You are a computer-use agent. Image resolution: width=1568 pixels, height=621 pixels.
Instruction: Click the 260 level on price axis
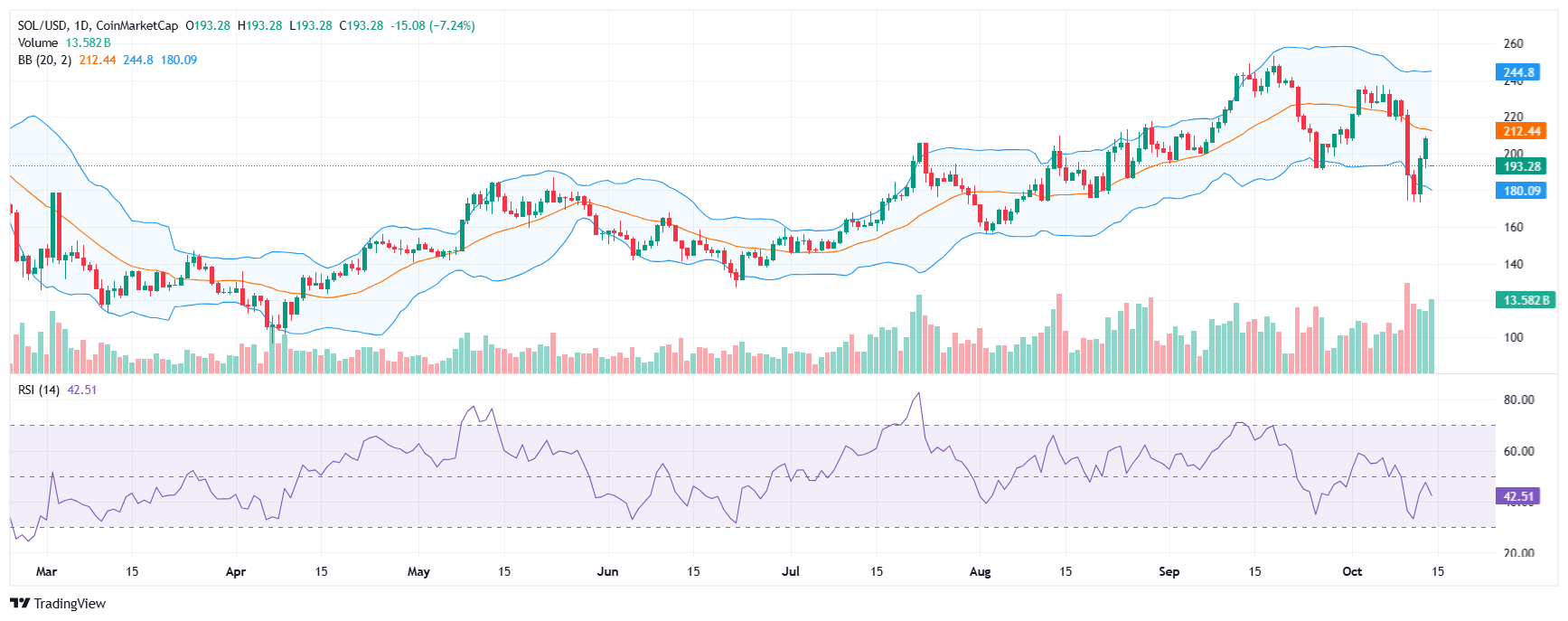coord(1513,43)
